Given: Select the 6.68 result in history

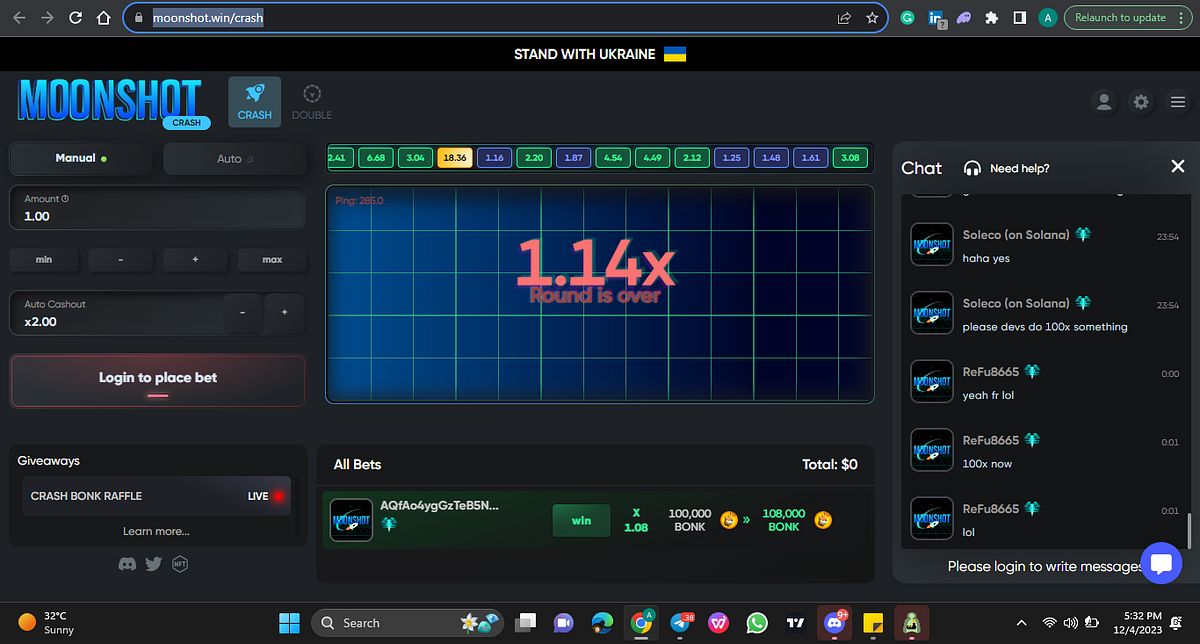Looking at the screenshot, I should click(x=376, y=158).
